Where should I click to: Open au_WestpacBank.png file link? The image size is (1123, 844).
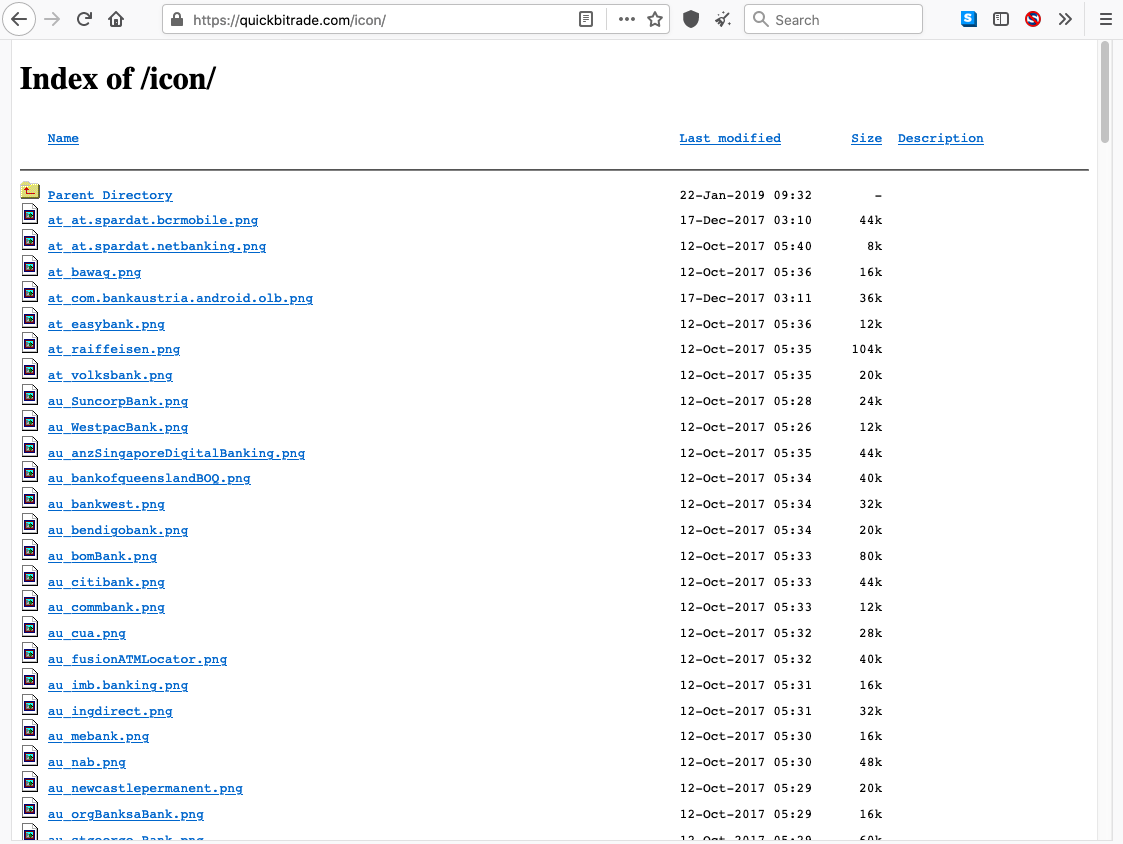[x=118, y=427]
